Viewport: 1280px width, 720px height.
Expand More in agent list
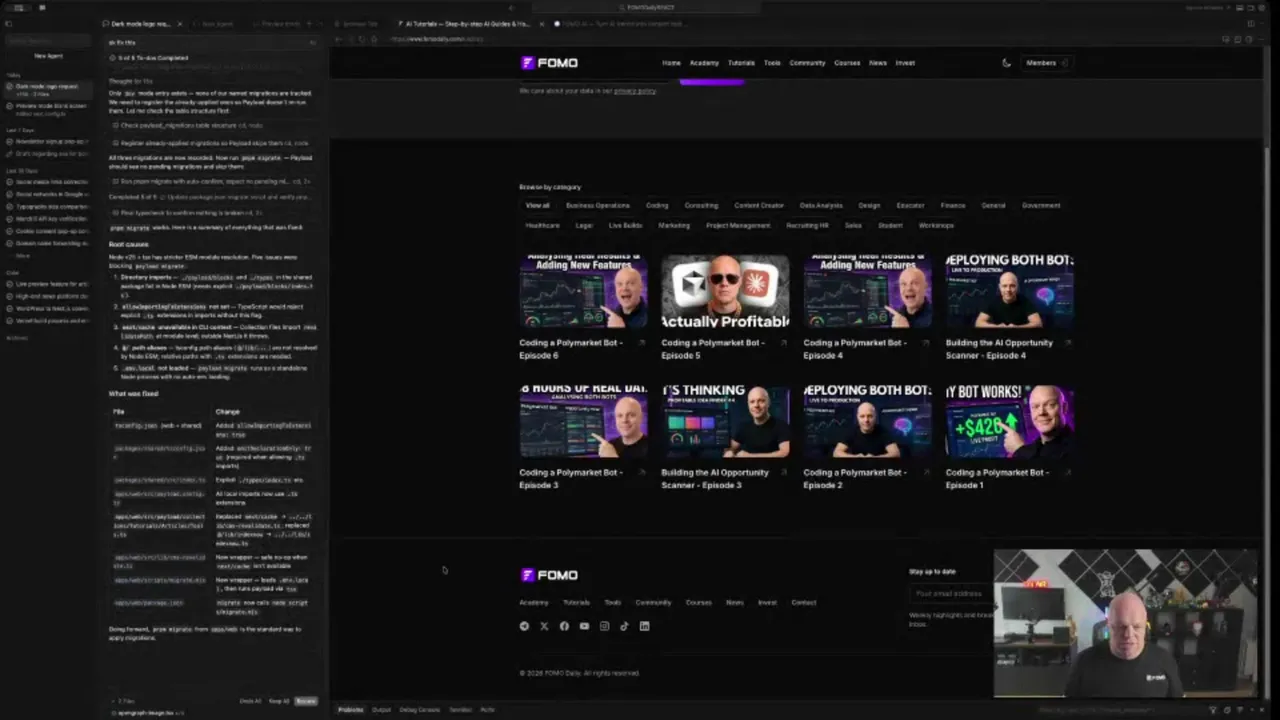22,256
